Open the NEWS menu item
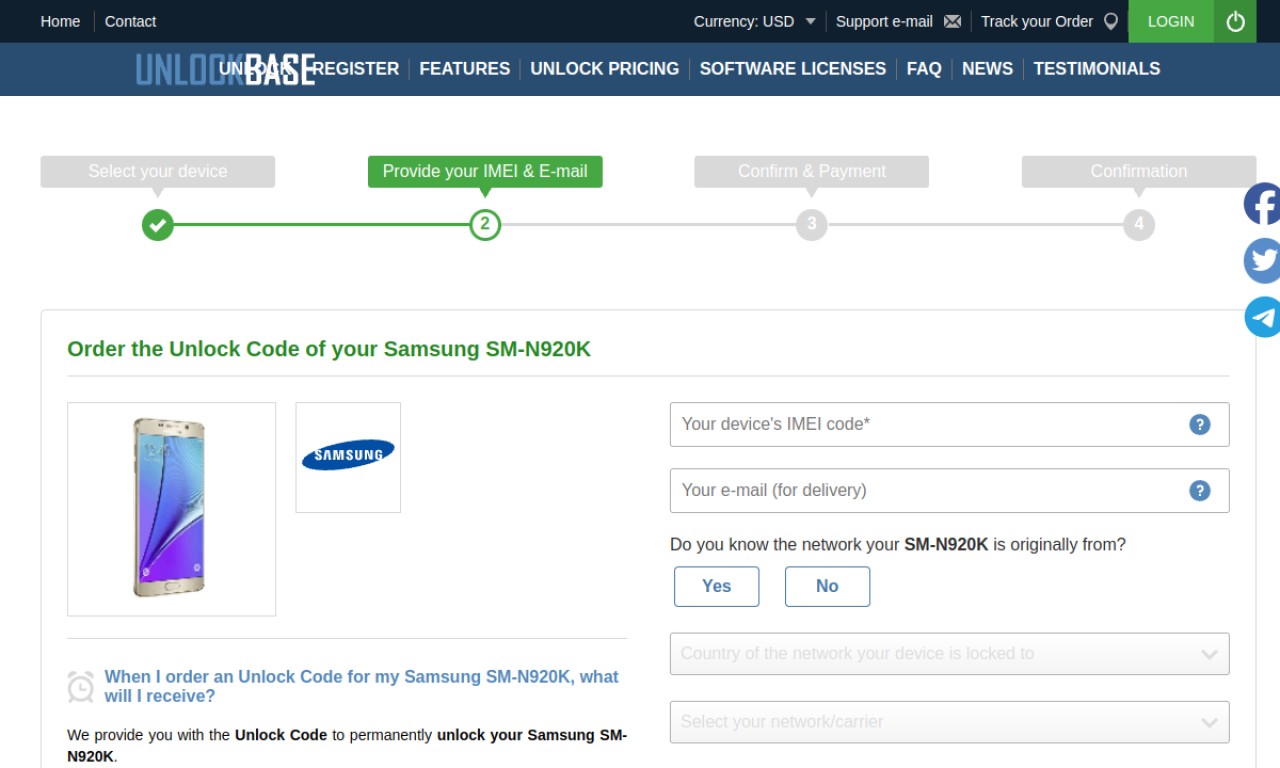 pos(987,69)
